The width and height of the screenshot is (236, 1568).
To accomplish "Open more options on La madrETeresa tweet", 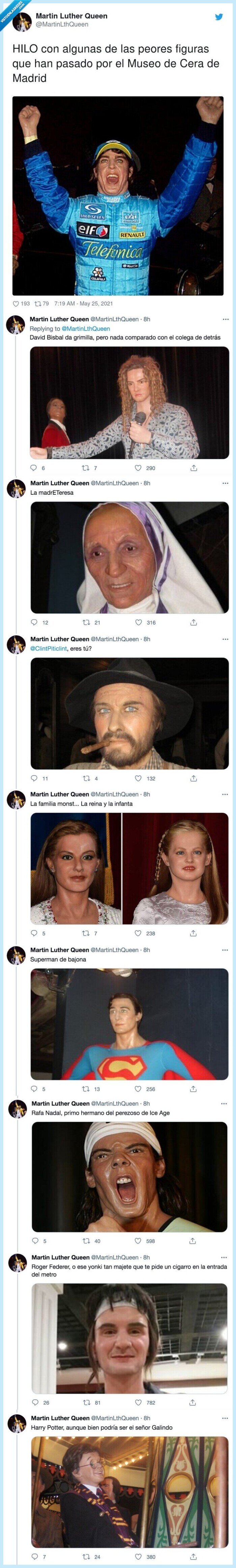I will (226, 483).
